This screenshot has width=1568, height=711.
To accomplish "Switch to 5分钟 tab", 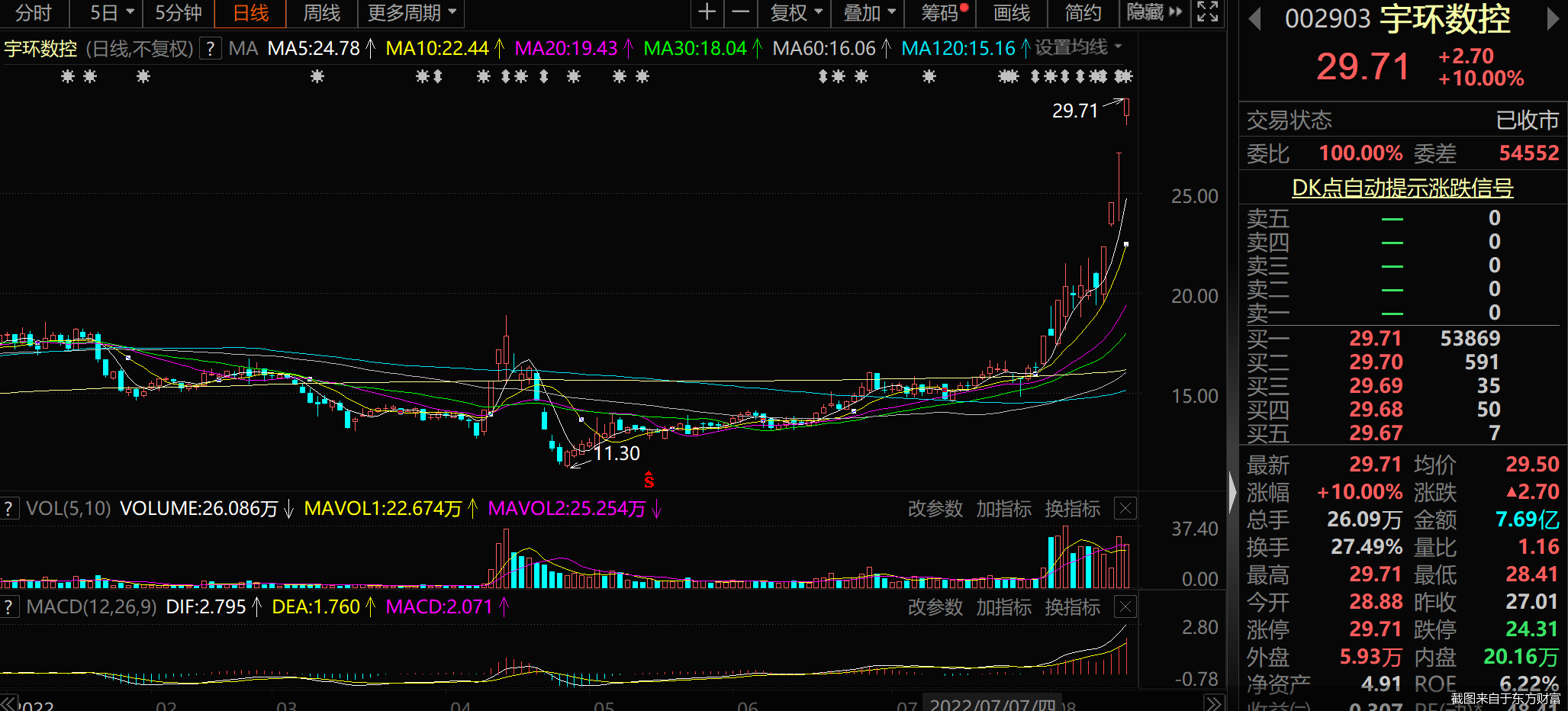I will 179,13.
